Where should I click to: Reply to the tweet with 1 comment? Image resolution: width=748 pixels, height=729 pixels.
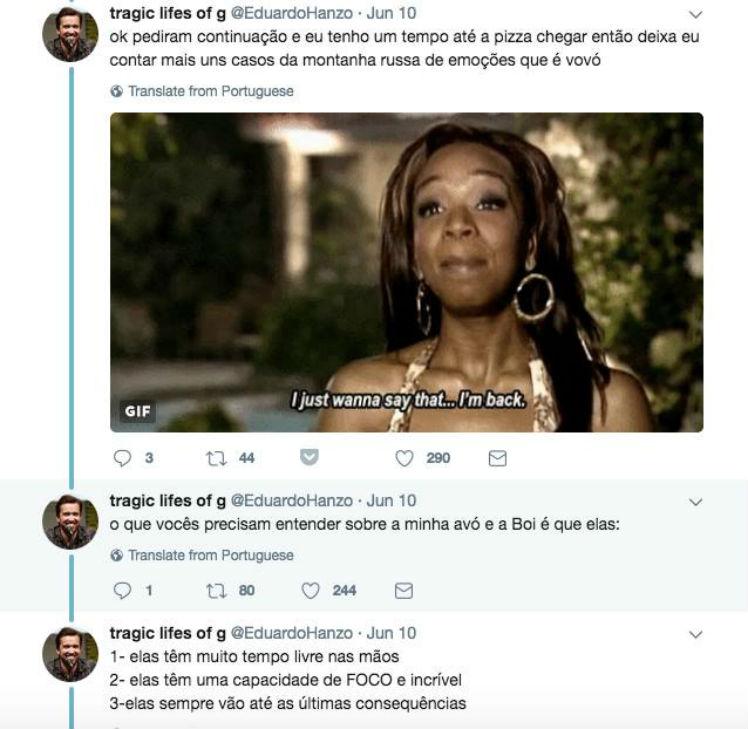tap(122, 591)
